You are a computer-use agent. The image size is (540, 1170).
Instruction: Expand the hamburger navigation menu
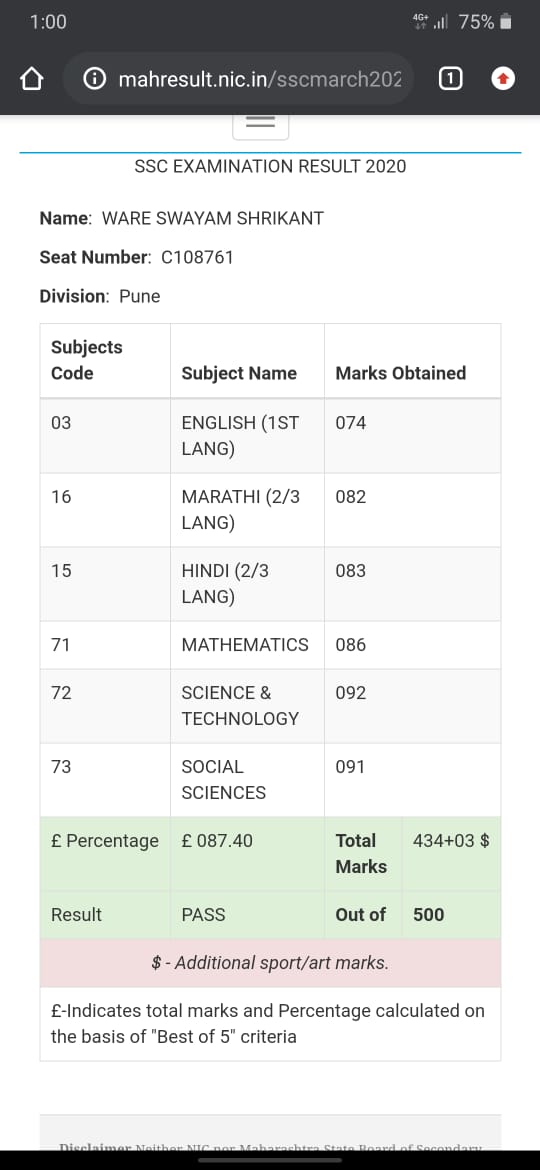(x=260, y=124)
